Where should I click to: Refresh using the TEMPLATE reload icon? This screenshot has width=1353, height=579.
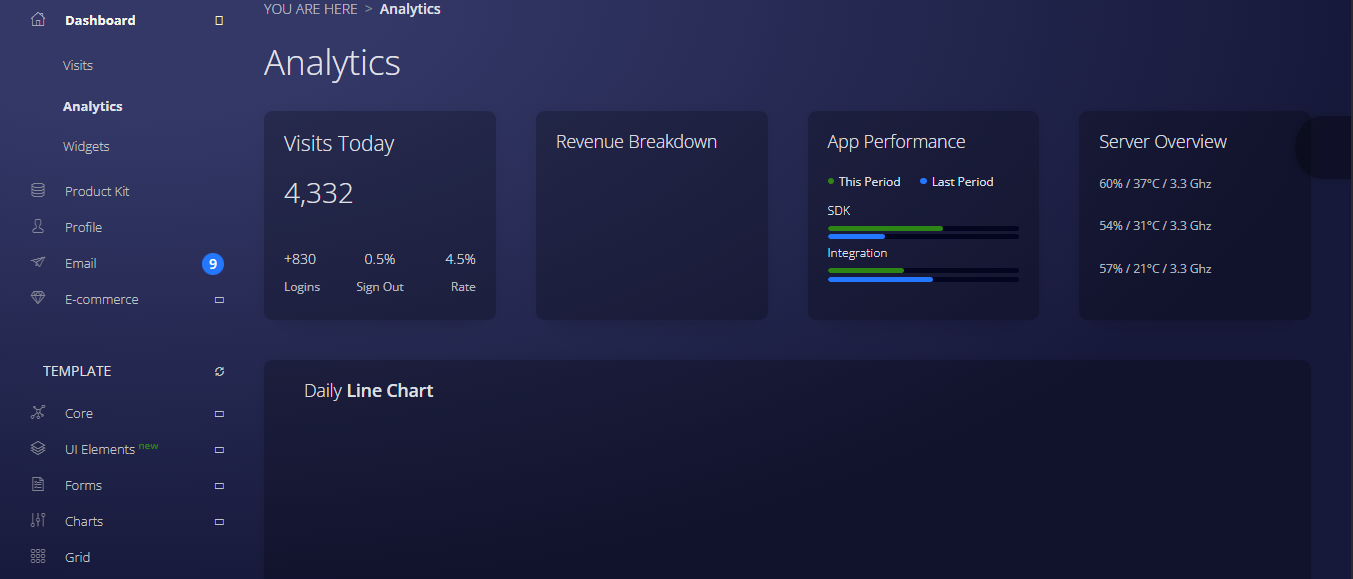click(x=219, y=372)
